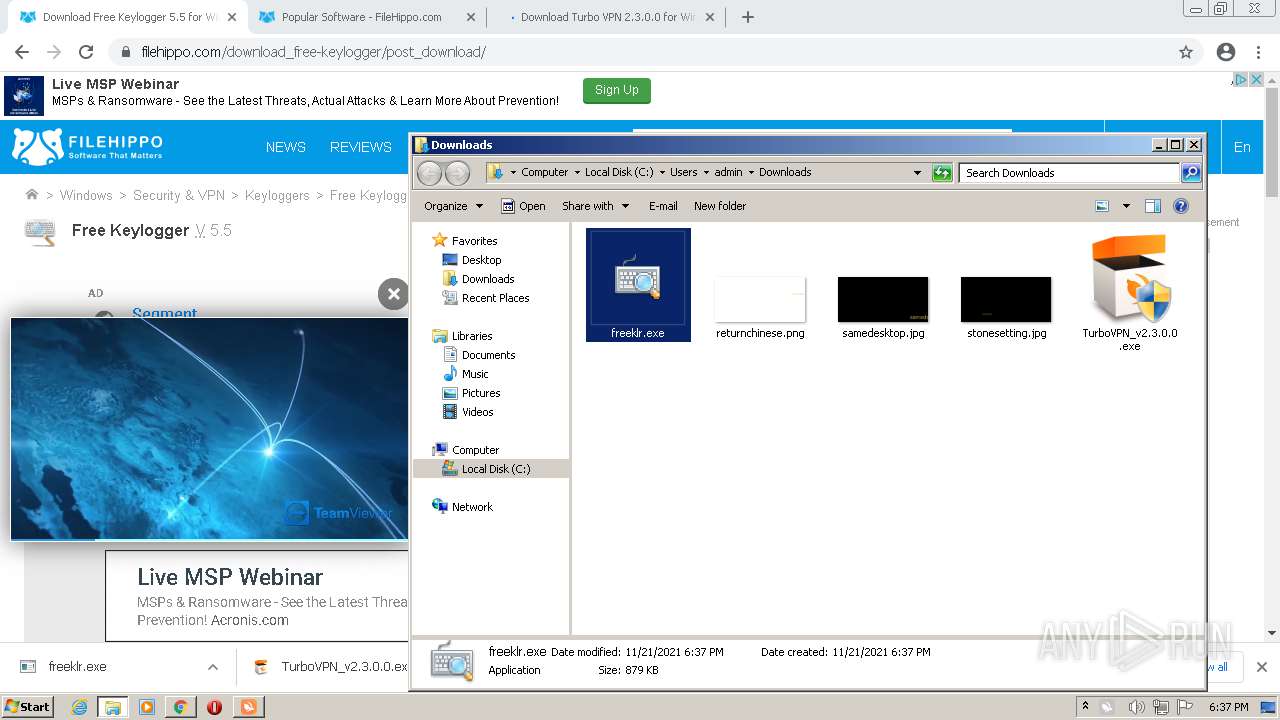
Task: Expand dropdown arrow before Downloads breadcrumb
Action: (751, 172)
